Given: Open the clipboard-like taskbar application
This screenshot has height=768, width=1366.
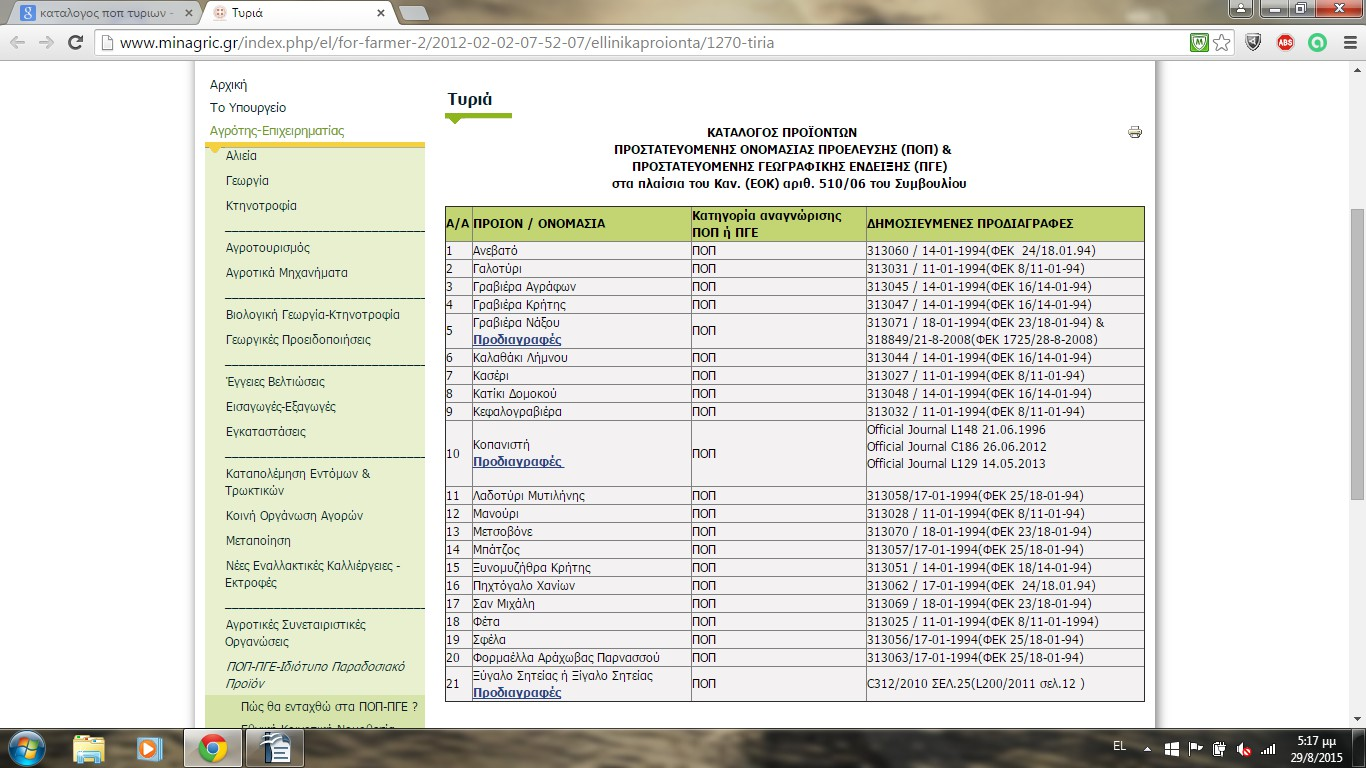Looking at the screenshot, I should point(275,748).
